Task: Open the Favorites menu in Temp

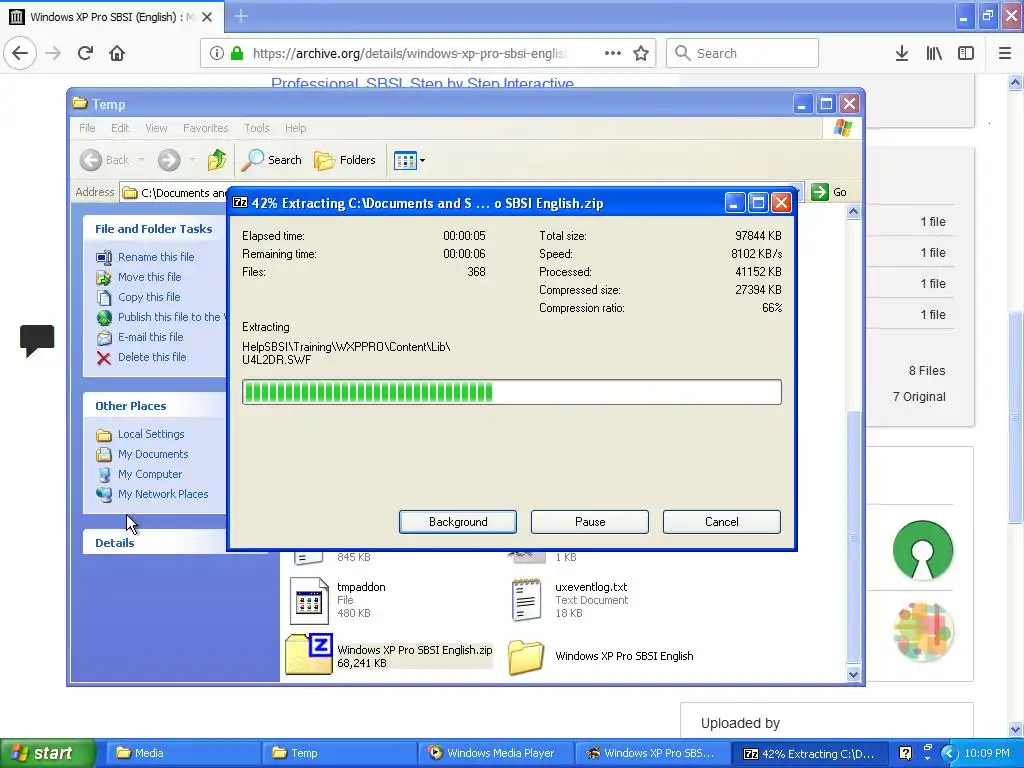Action: tap(206, 128)
